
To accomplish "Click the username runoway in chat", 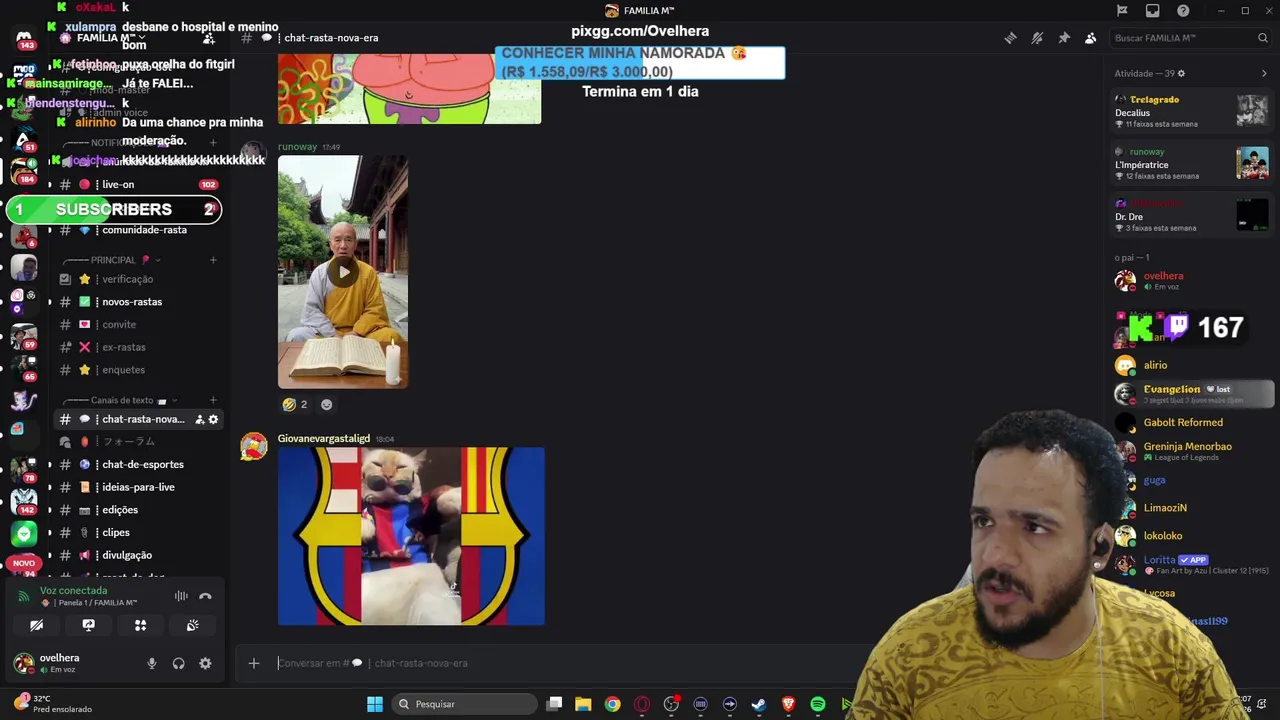I will pyautogui.click(x=297, y=146).
